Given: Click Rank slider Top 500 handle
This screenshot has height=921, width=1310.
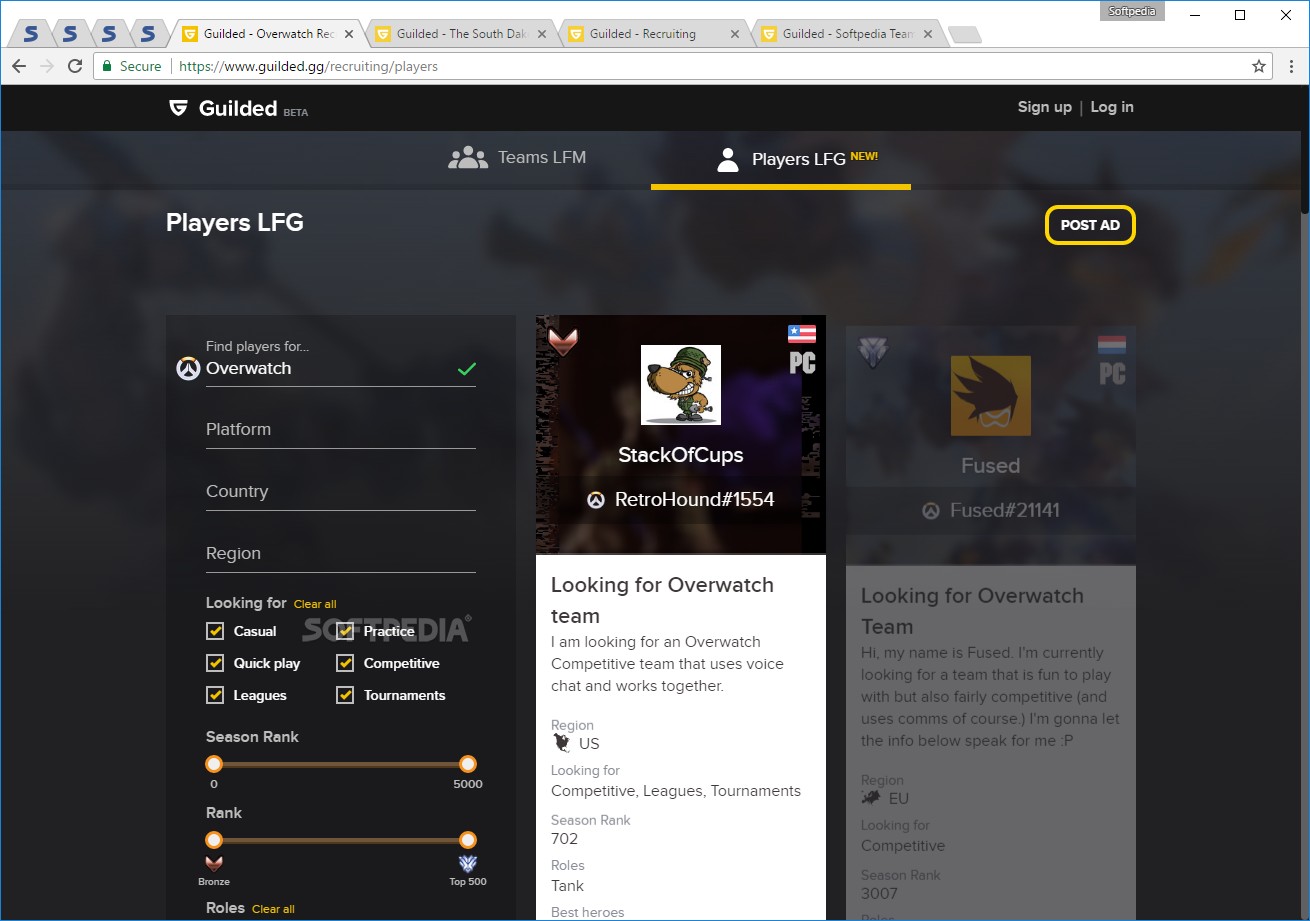Looking at the screenshot, I should [468, 840].
